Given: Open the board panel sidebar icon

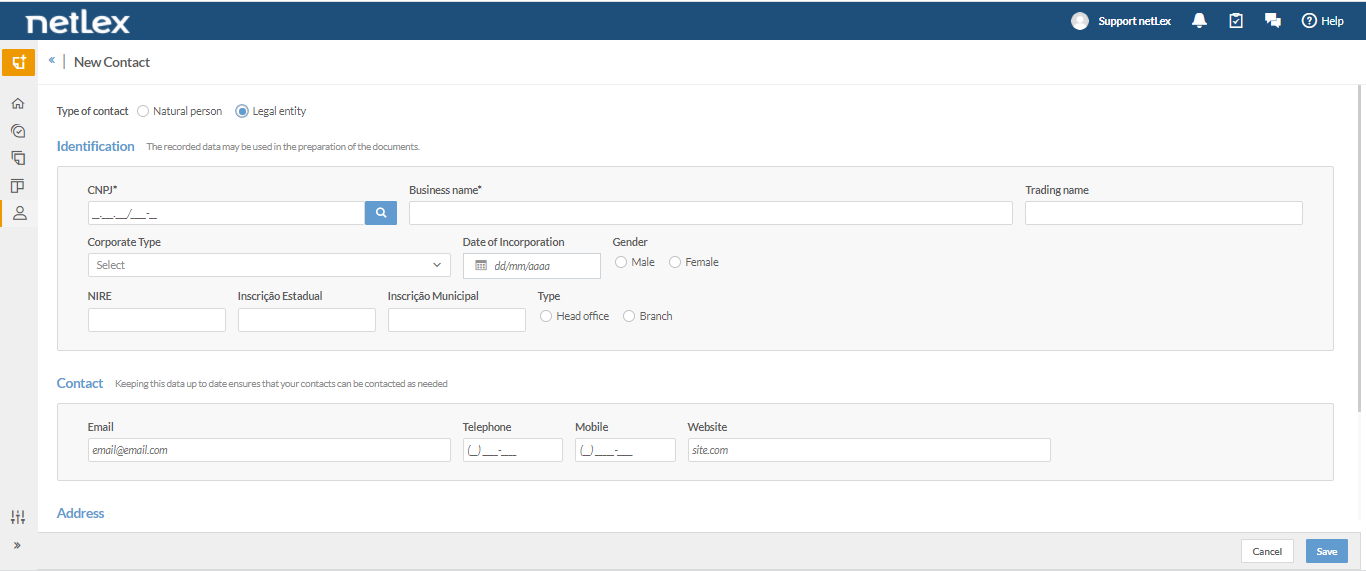Looking at the screenshot, I should pyautogui.click(x=18, y=186).
